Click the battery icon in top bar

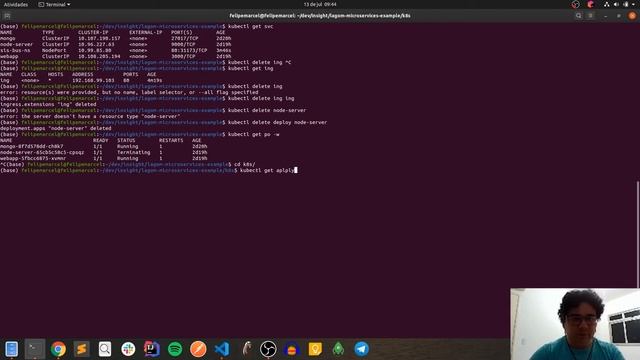[x=626, y=4]
